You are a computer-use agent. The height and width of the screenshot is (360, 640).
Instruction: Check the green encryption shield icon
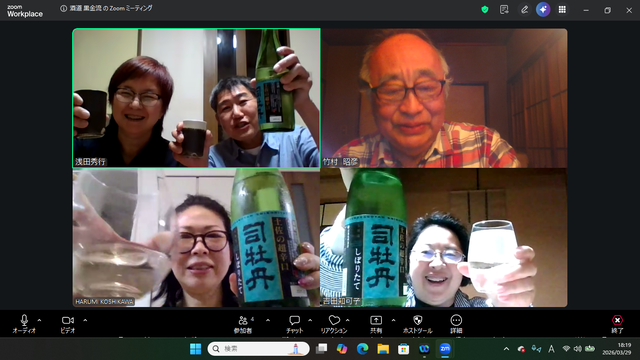click(x=484, y=9)
